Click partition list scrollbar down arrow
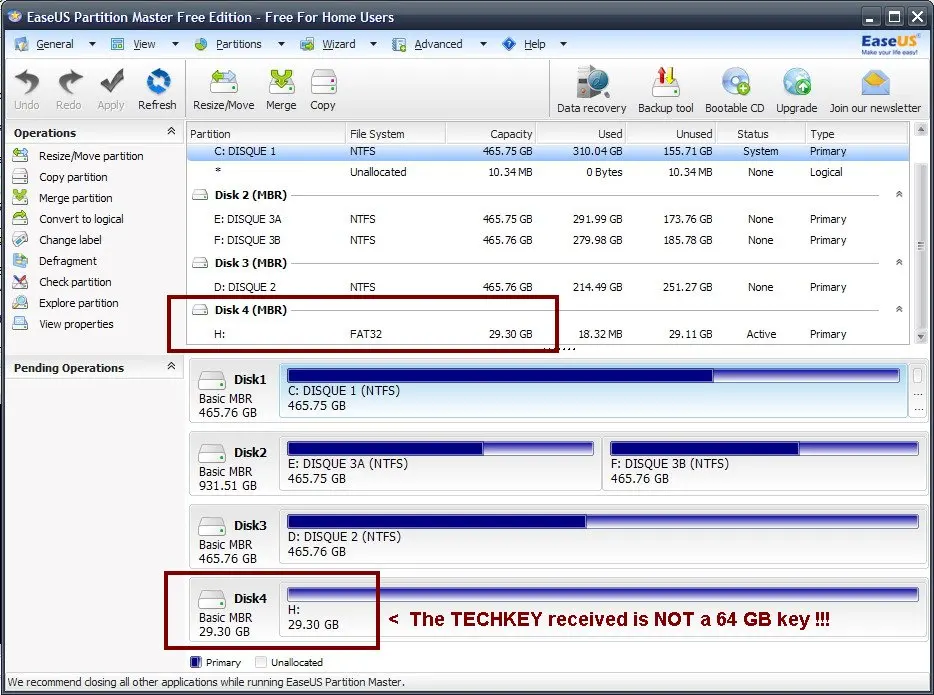 click(921, 337)
